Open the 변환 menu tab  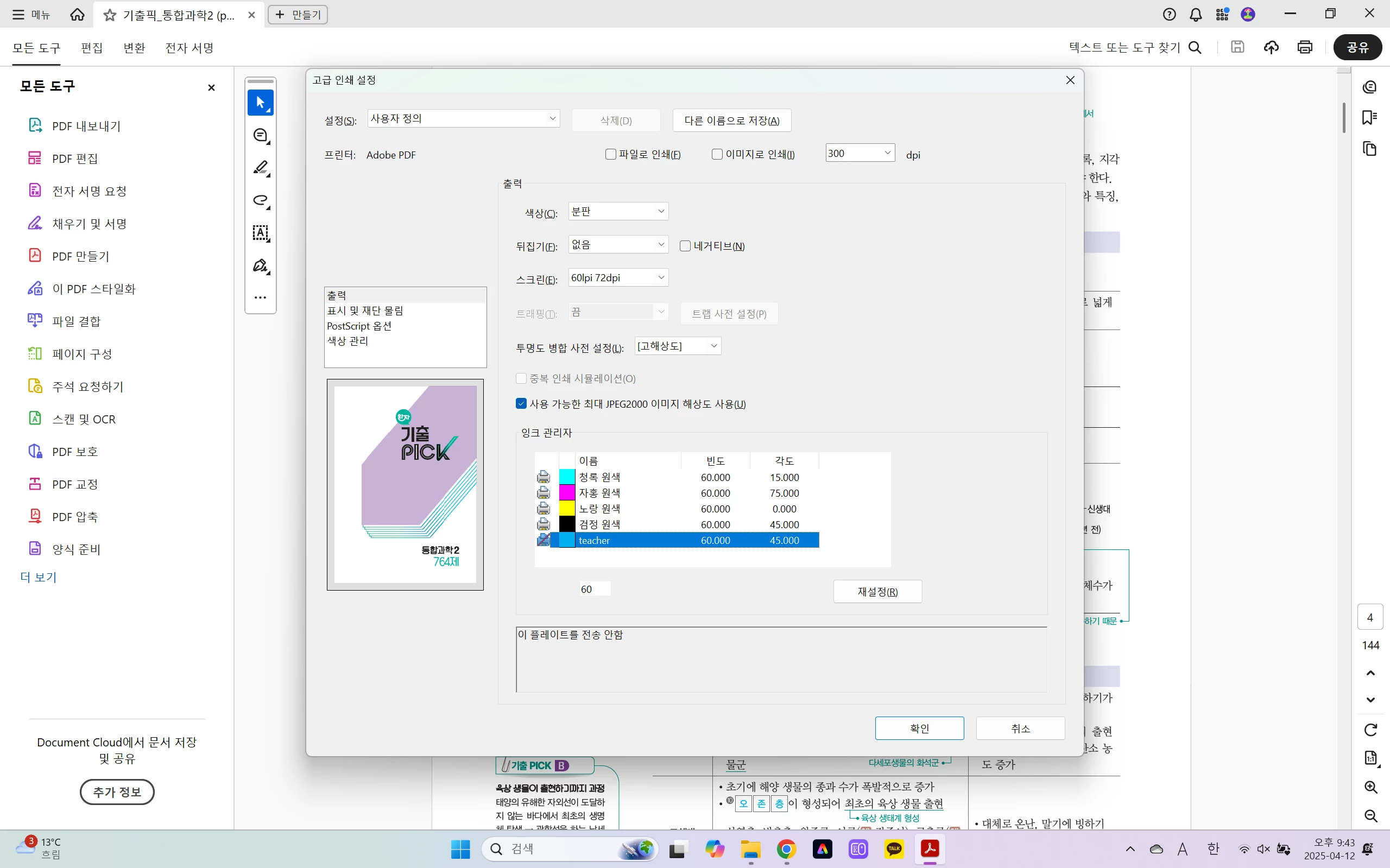point(134,48)
